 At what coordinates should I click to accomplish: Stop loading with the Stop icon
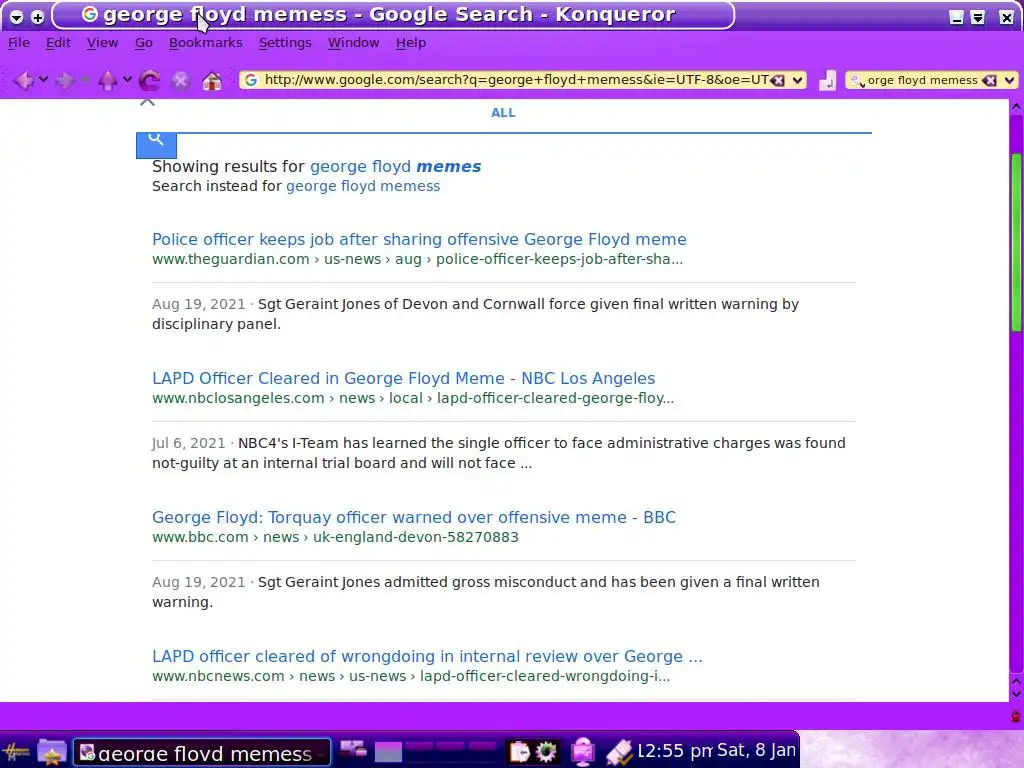[x=180, y=80]
